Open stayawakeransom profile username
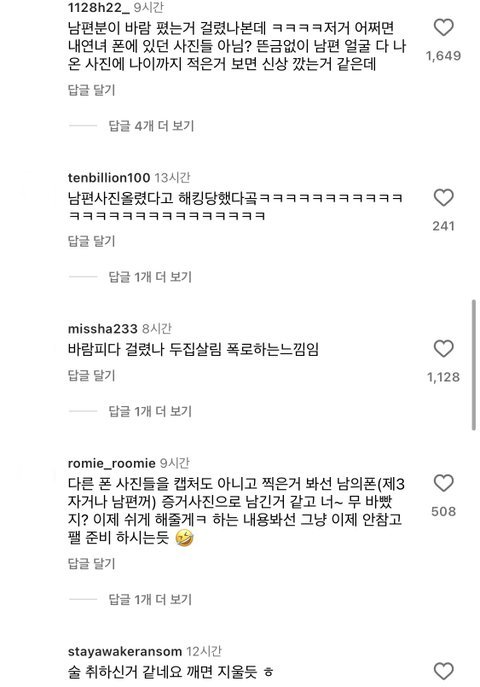The height and width of the screenshot is (687, 480). click(x=125, y=652)
